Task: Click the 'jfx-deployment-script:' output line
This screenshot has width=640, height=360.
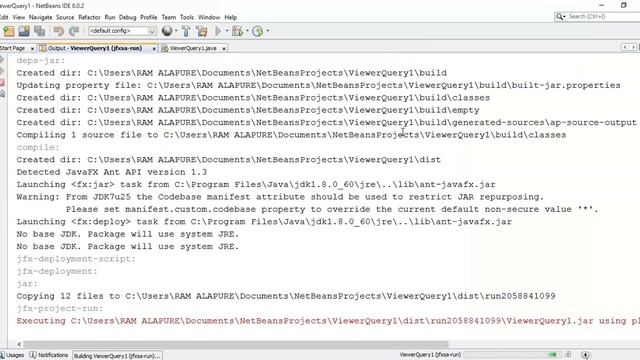Action: tap(76, 259)
